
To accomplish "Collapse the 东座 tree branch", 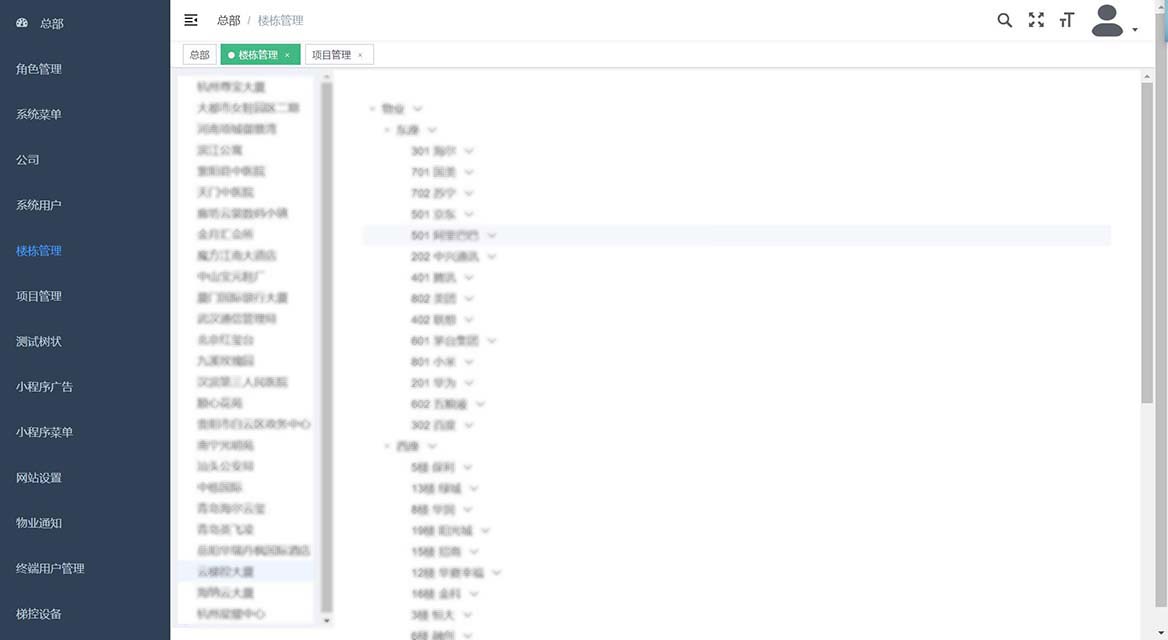I will pyautogui.click(x=387, y=130).
